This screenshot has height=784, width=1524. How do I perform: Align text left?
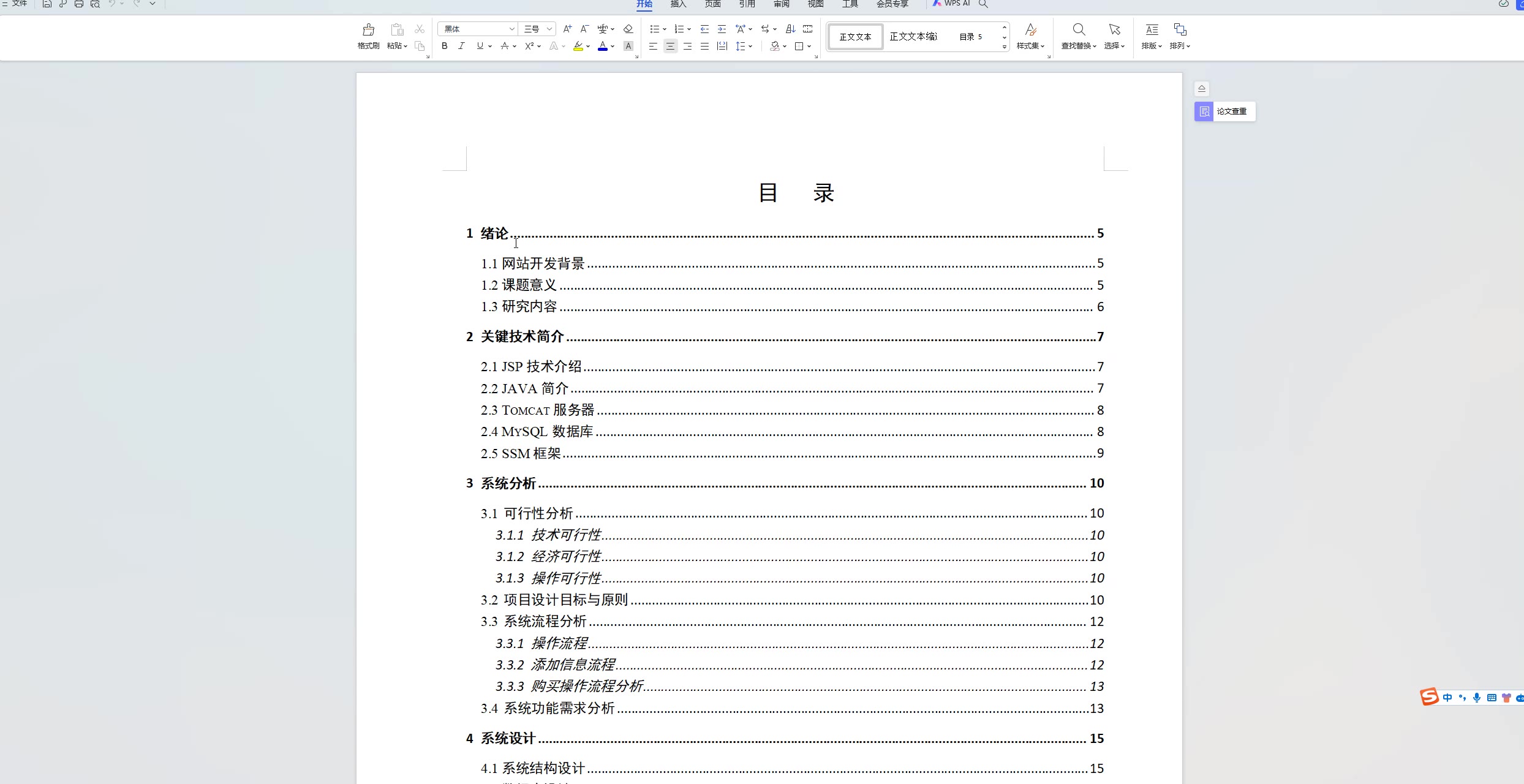tap(654, 46)
